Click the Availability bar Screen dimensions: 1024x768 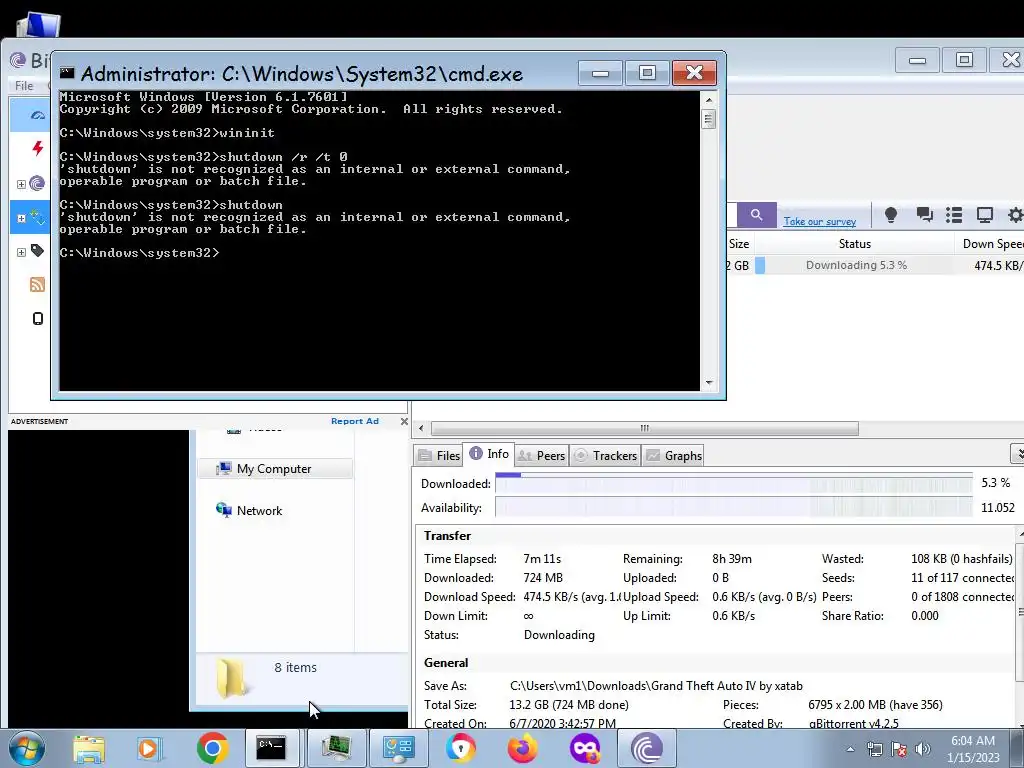[734, 507]
